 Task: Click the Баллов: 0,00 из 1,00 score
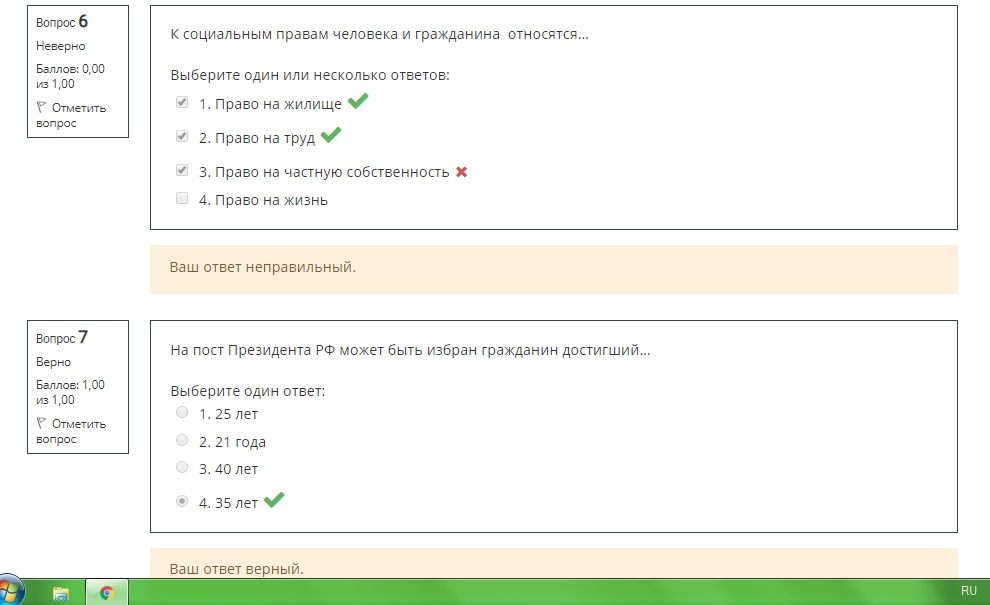[x=70, y=76]
